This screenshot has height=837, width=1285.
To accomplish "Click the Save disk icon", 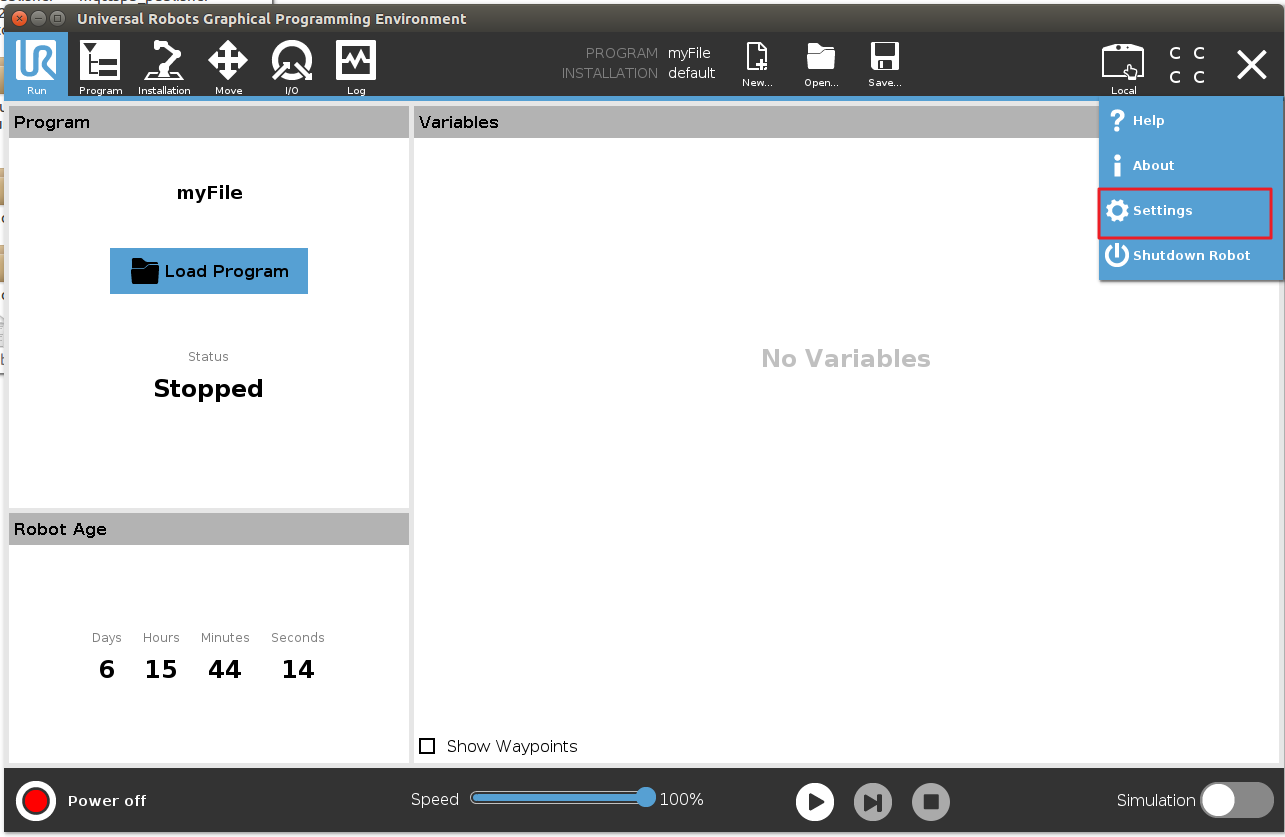I will click(x=885, y=65).
